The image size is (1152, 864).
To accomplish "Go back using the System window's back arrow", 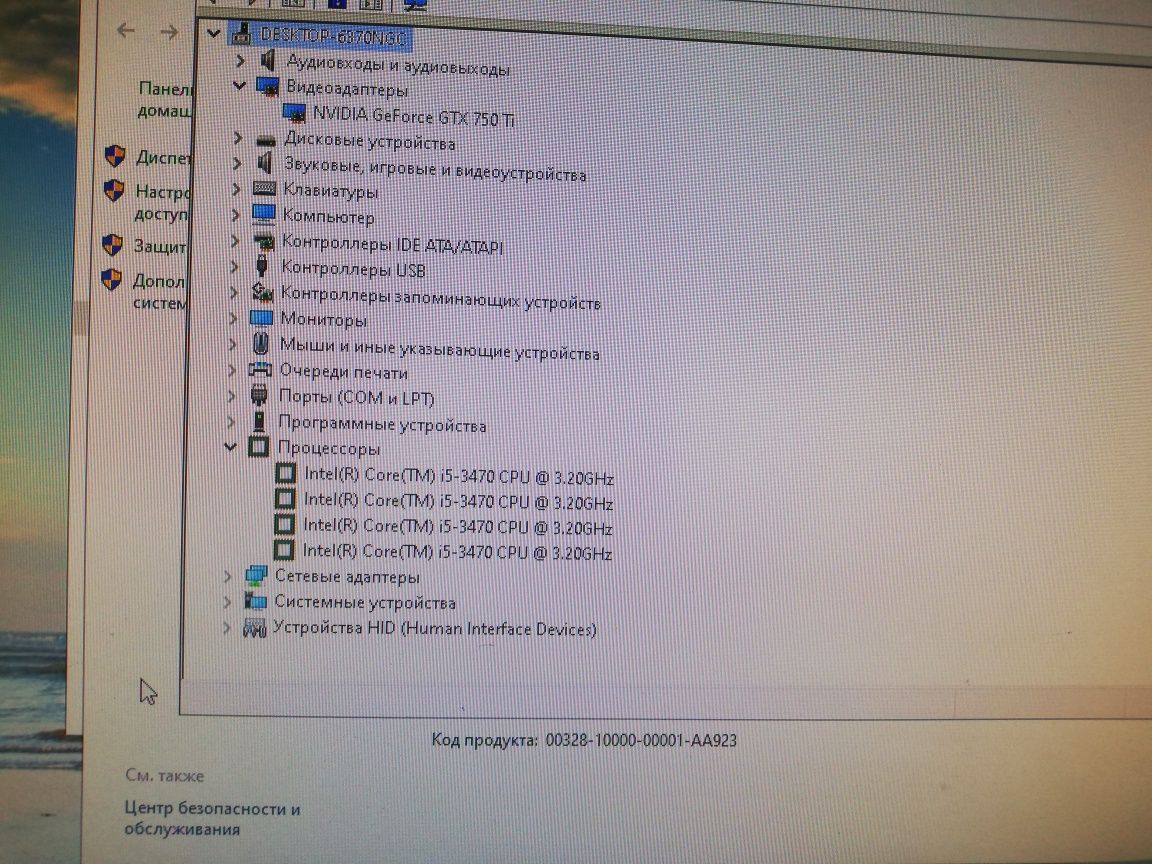I will click(126, 30).
